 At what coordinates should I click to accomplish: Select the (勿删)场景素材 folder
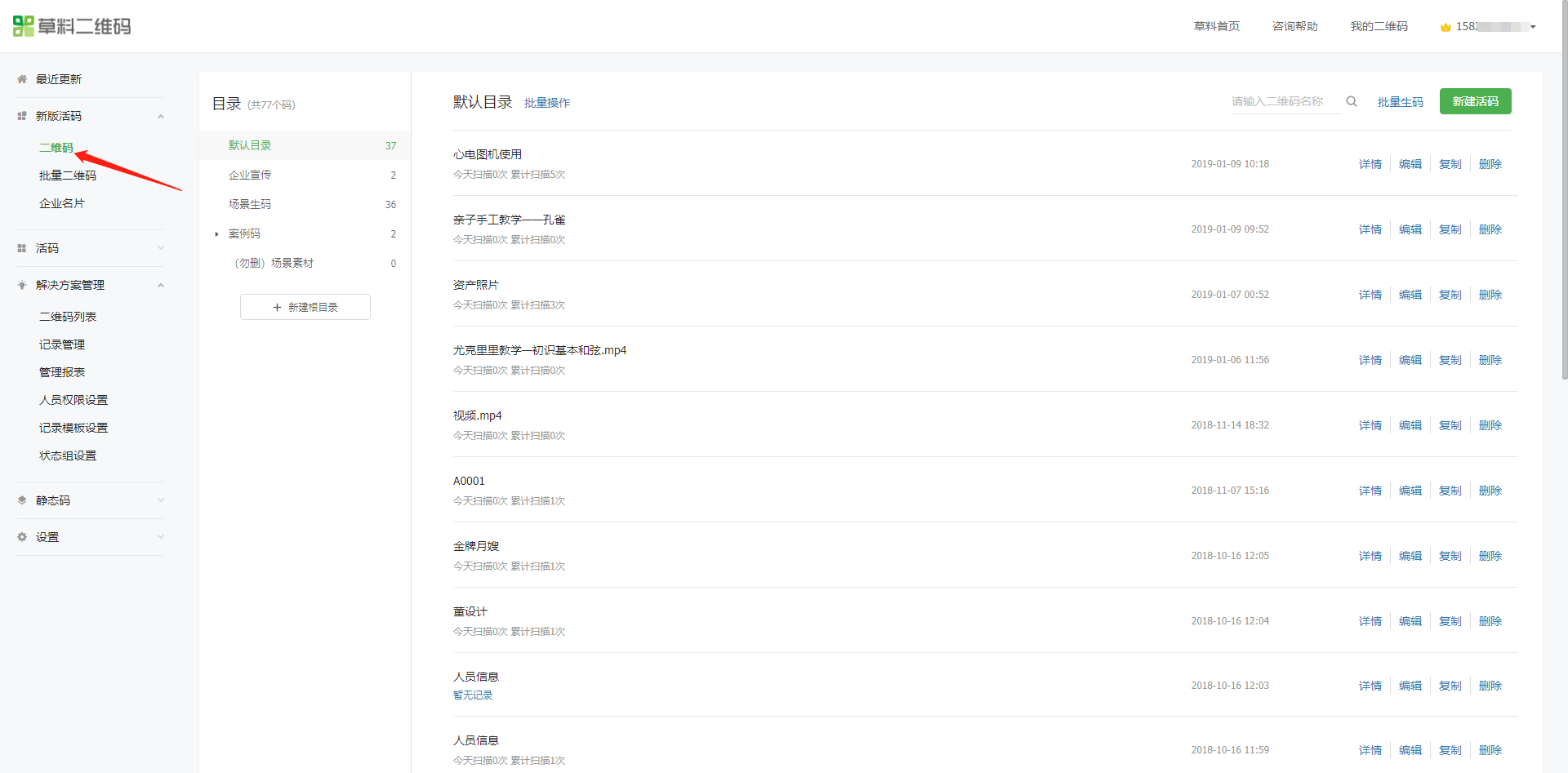point(305,263)
